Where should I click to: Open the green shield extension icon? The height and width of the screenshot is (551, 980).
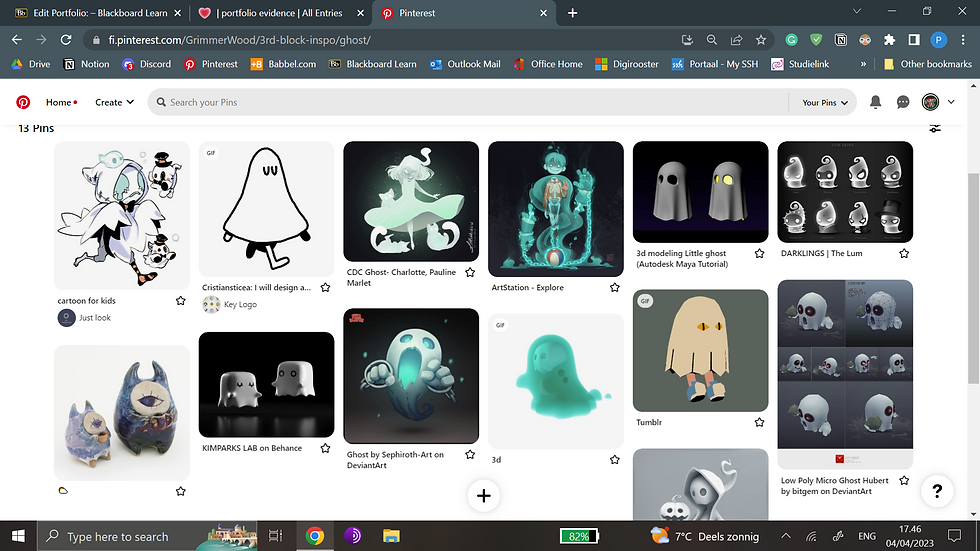tap(816, 40)
